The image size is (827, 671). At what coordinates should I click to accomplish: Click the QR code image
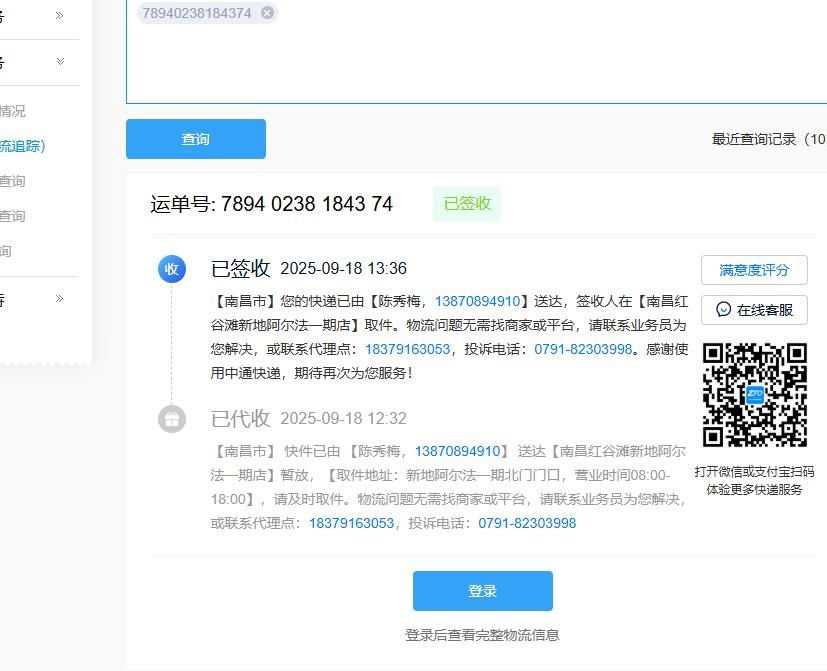(x=755, y=395)
